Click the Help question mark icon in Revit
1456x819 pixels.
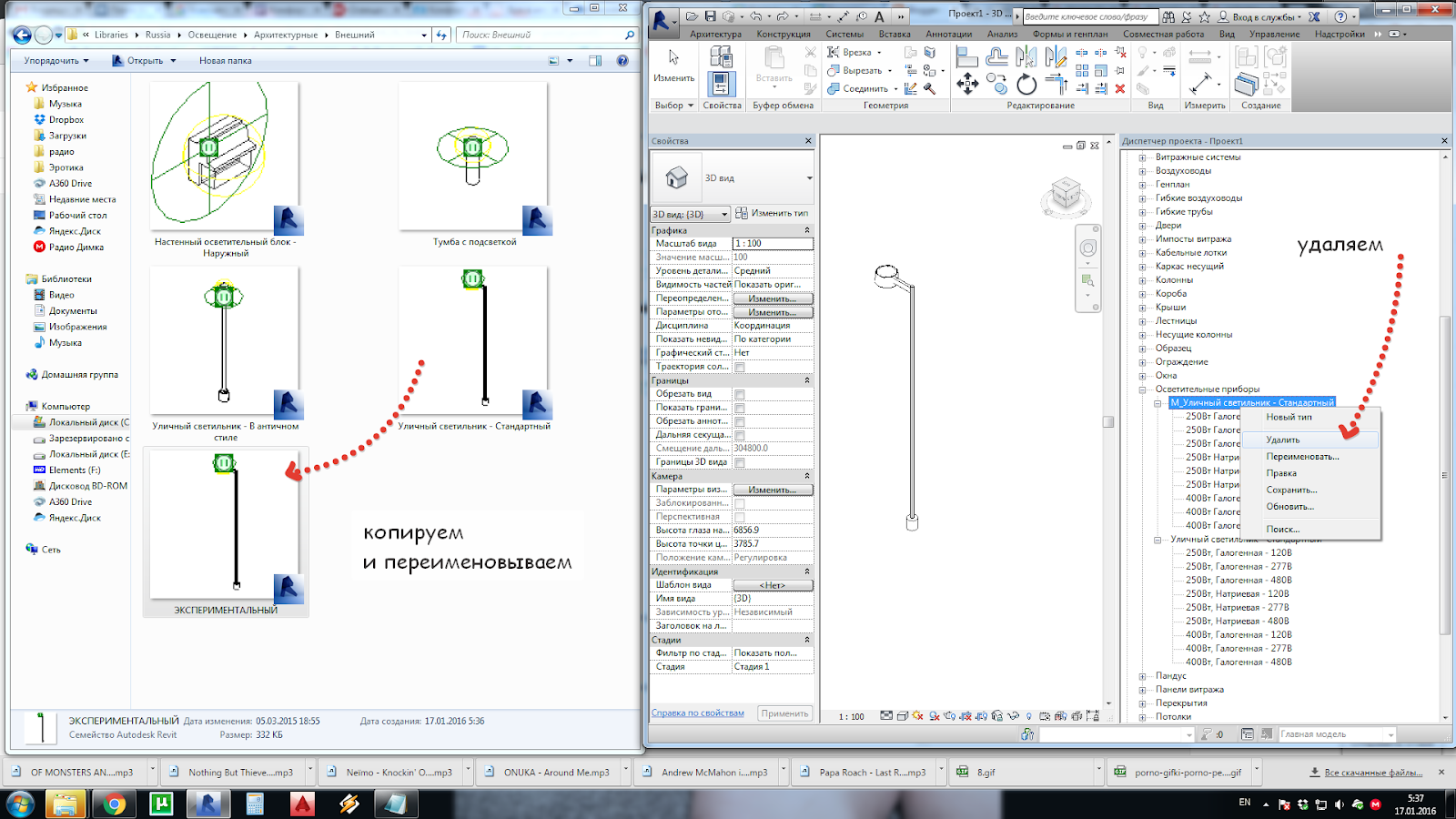click(1340, 16)
